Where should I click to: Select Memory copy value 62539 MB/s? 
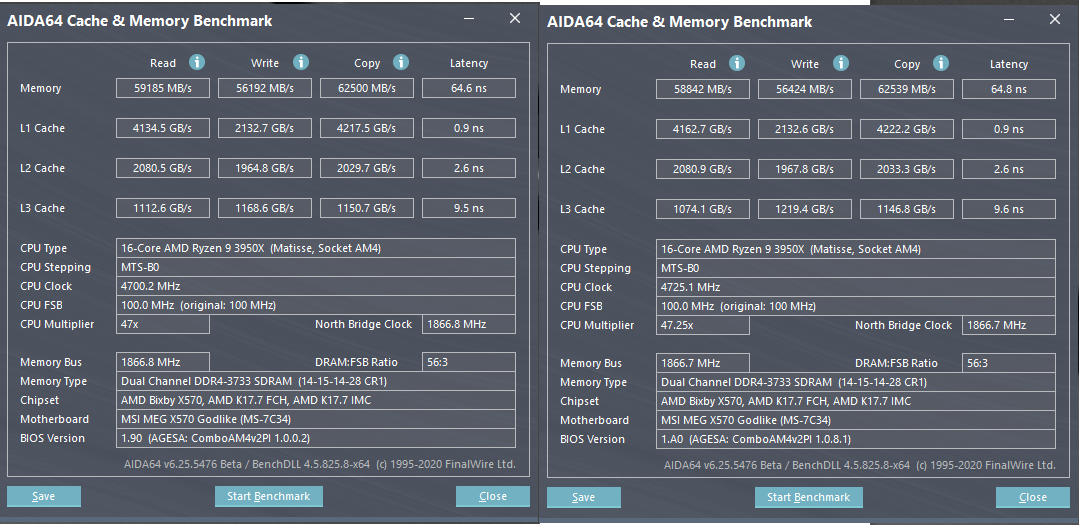(907, 89)
